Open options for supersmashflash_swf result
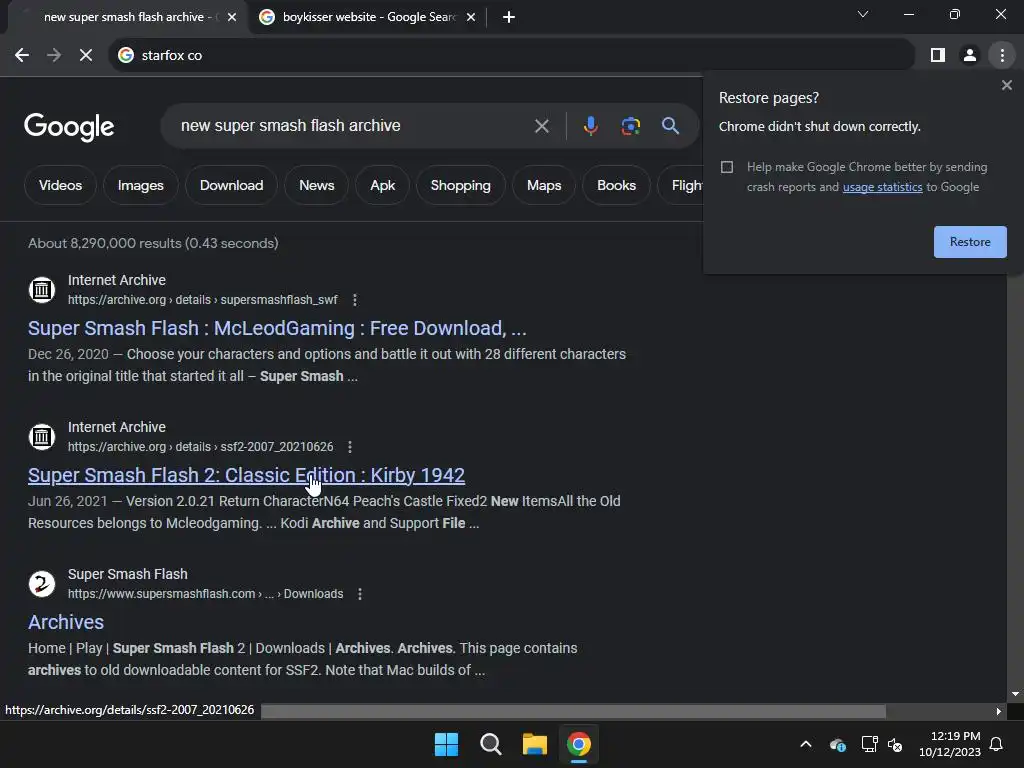 point(355,300)
